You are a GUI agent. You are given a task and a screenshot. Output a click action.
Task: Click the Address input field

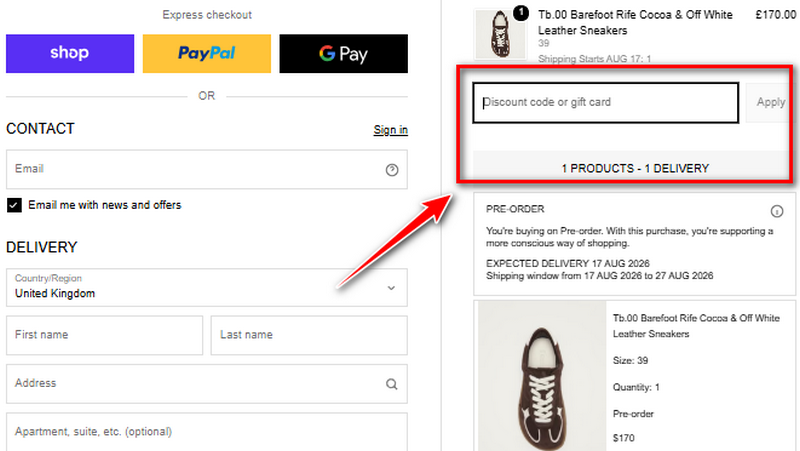click(x=207, y=384)
